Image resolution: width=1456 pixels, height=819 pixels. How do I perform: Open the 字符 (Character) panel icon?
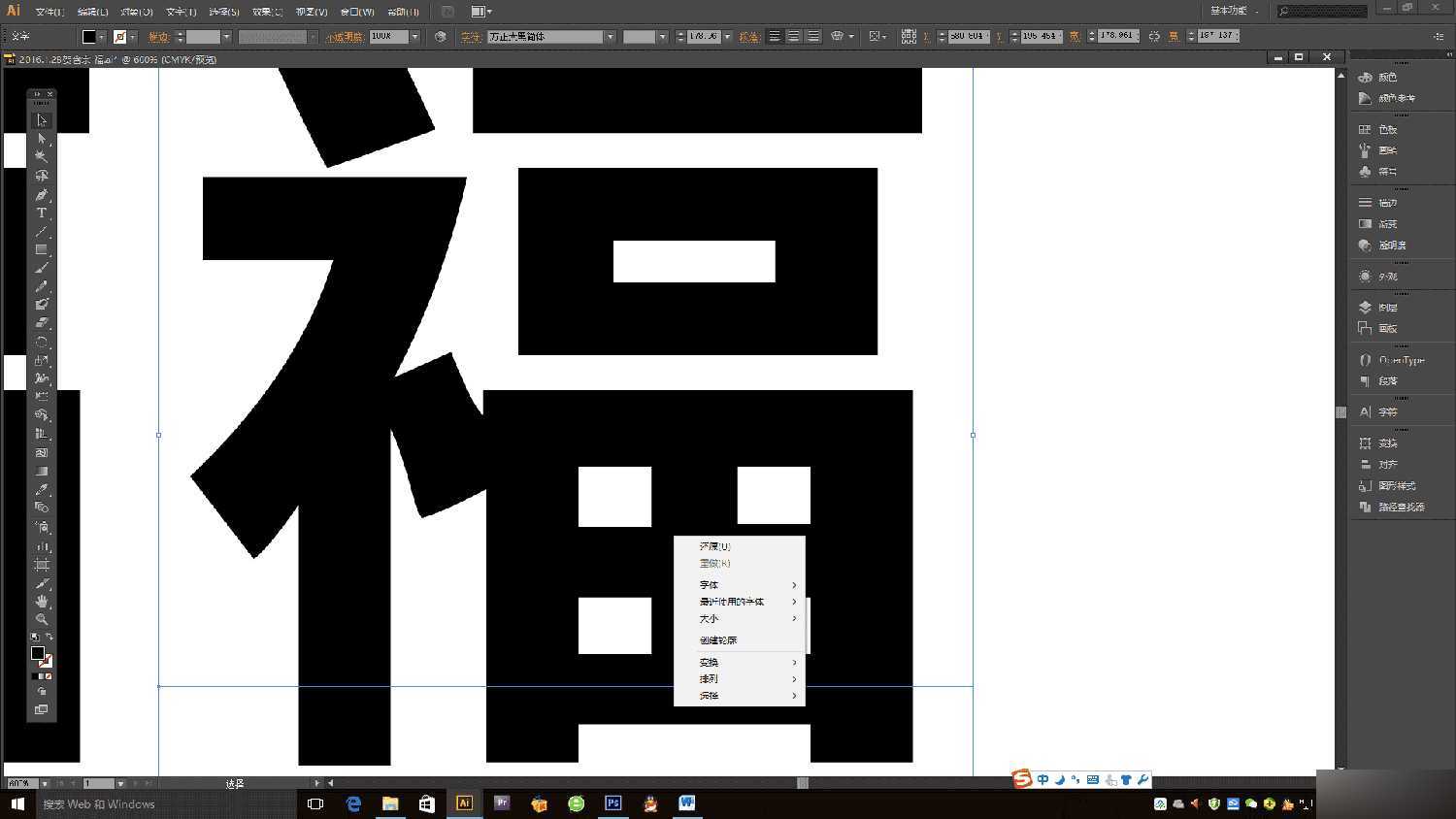1386,411
